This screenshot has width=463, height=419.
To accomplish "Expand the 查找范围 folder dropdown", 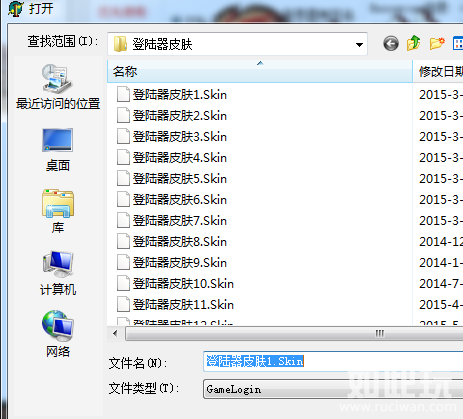I will point(359,44).
